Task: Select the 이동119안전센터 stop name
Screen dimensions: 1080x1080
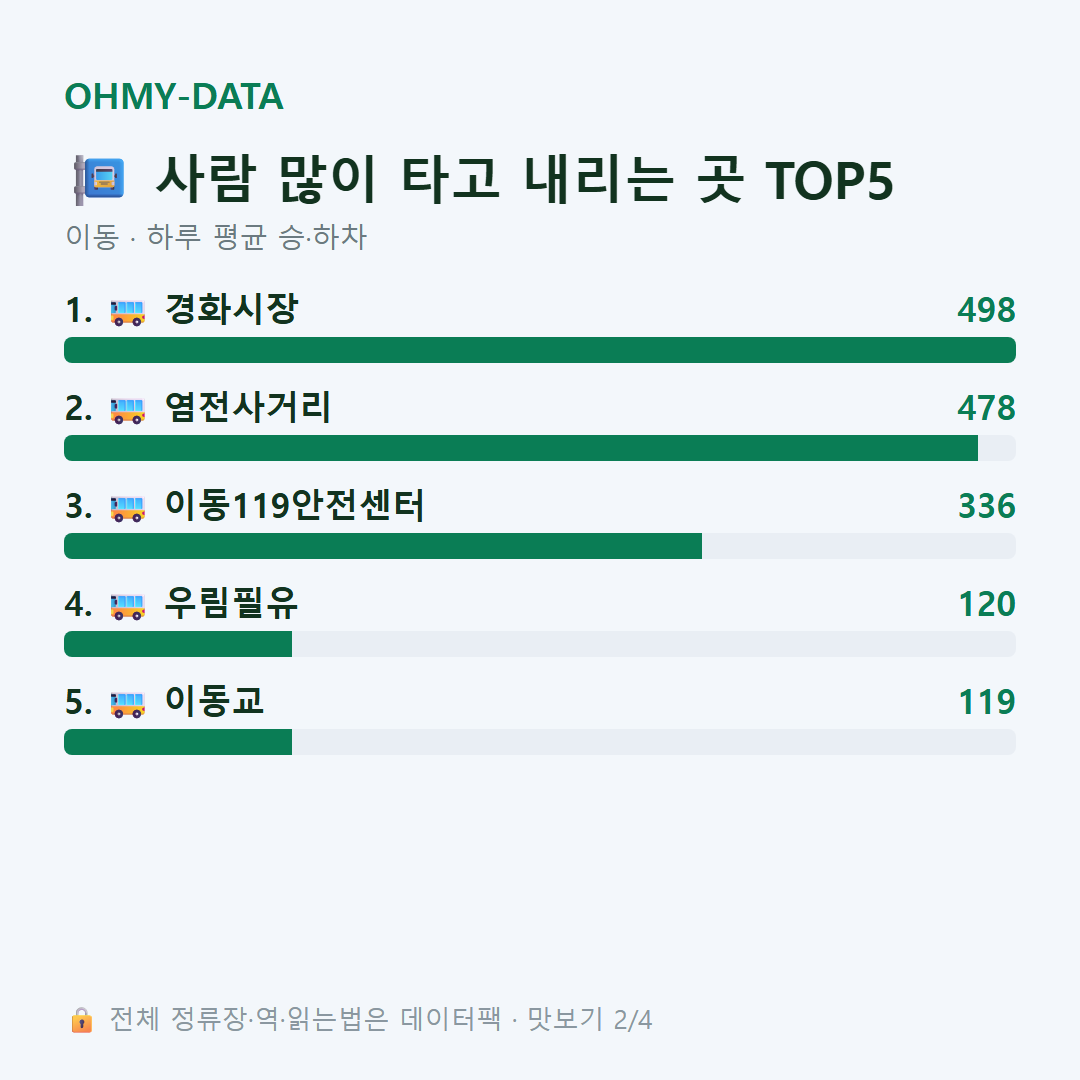Action: tap(294, 505)
